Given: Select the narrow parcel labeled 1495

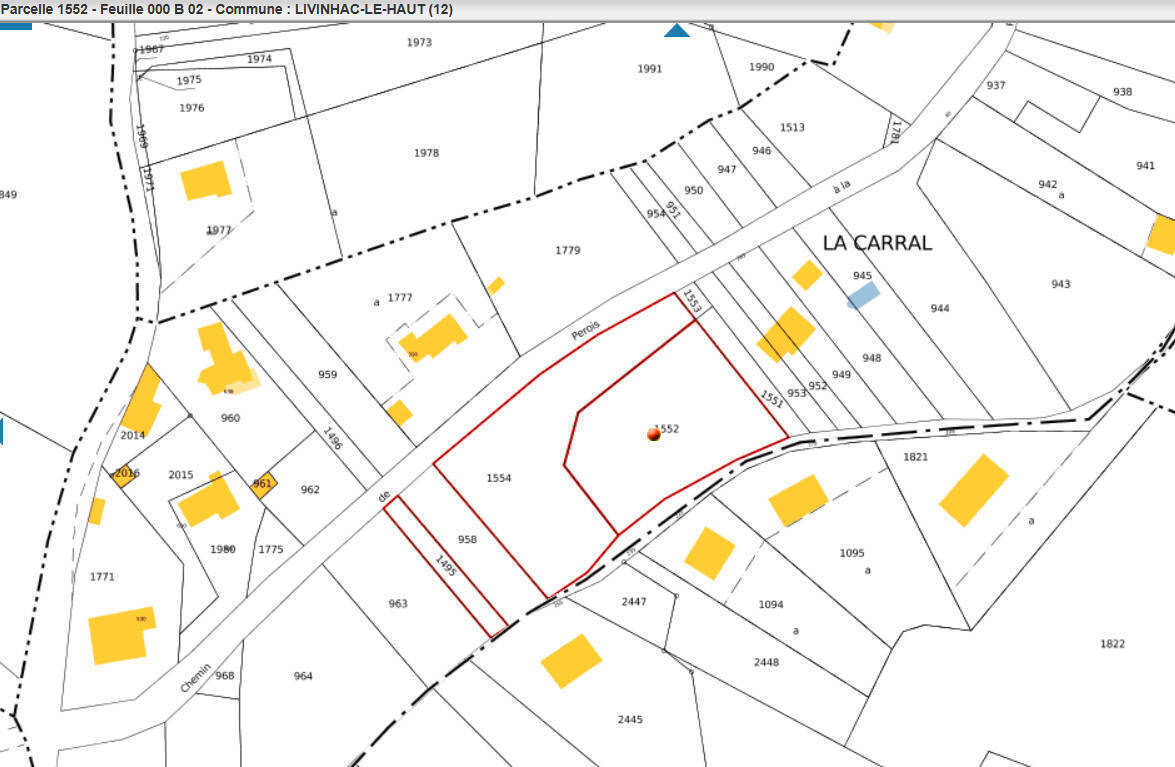Looking at the screenshot, I should pyautogui.click(x=446, y=567).
